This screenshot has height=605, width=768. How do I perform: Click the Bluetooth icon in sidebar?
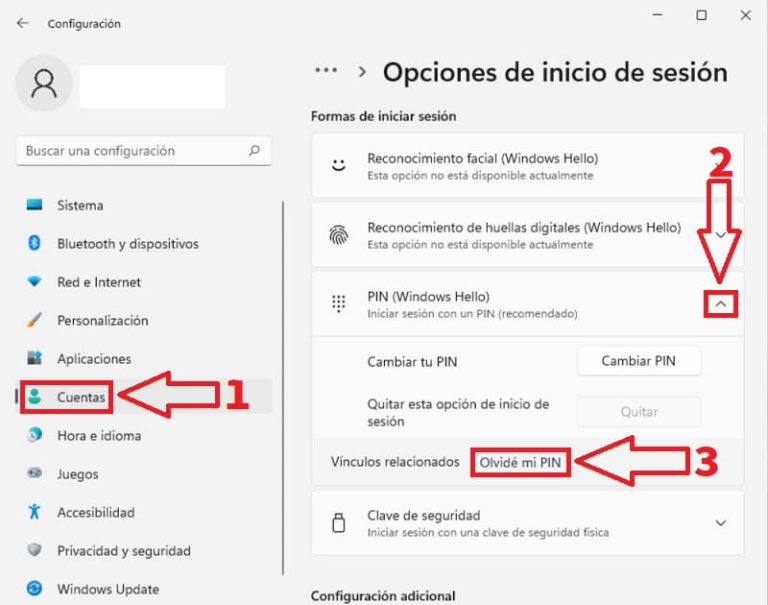34,243
